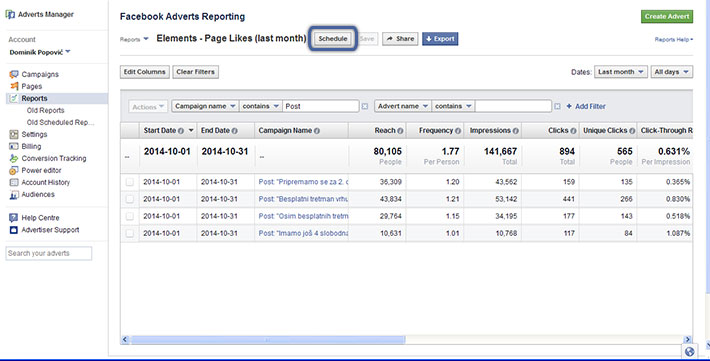Click the Campaign name filter text field containing Post
This screenshot has height=361, width=710.
tap(321, 106)
